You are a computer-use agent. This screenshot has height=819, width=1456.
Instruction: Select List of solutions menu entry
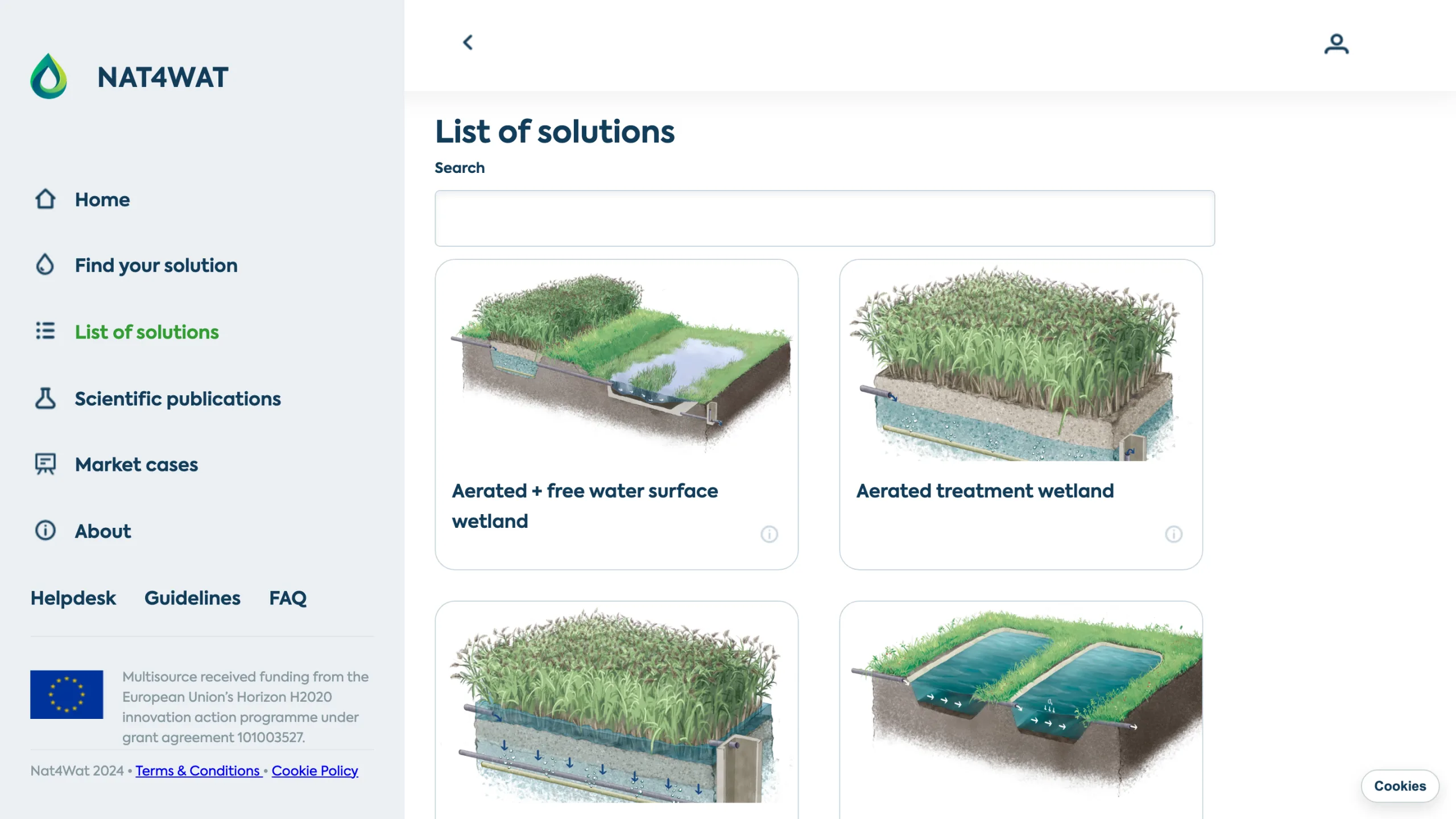coord(147,332)
